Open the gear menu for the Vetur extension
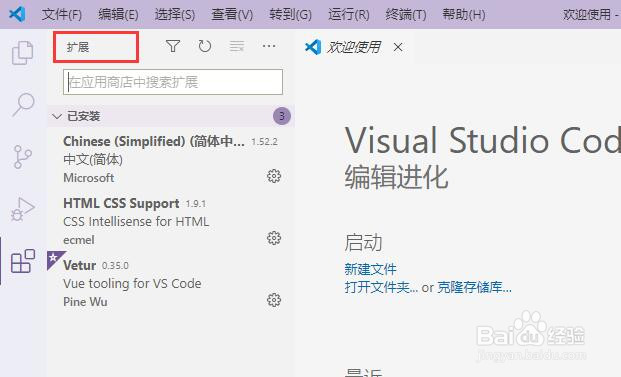Image resolution: width=621 pixels, height=377 pixels. (x=274, y=300)
